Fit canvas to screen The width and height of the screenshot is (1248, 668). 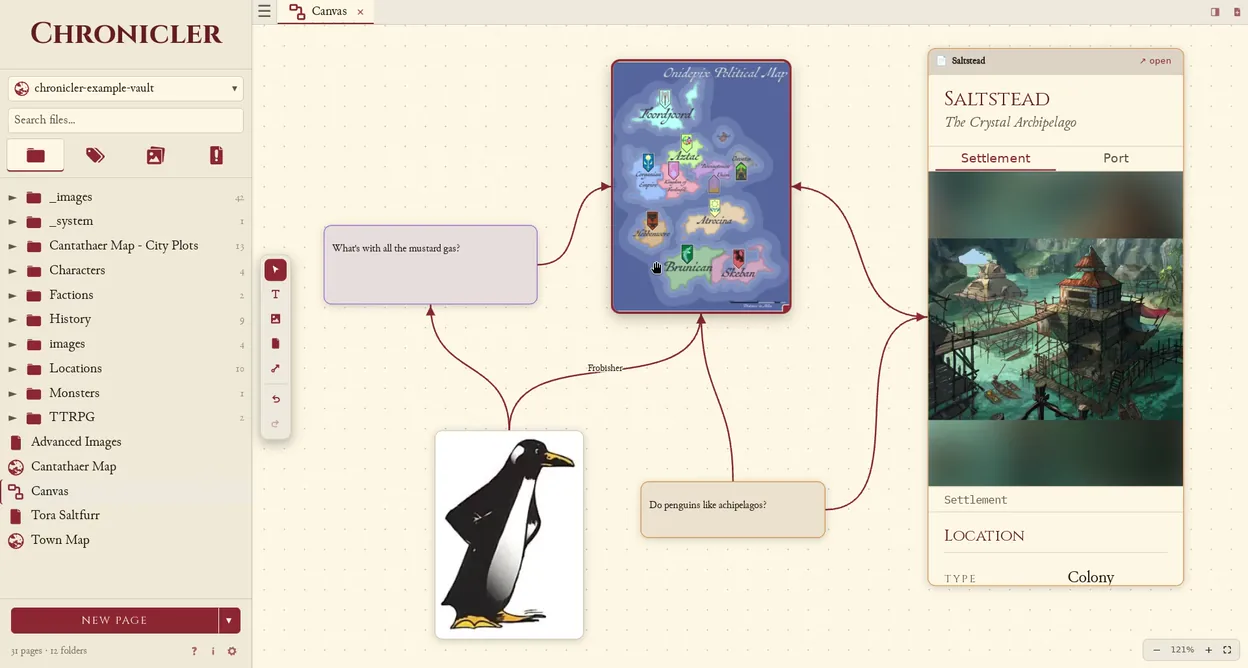(1227, 650)
